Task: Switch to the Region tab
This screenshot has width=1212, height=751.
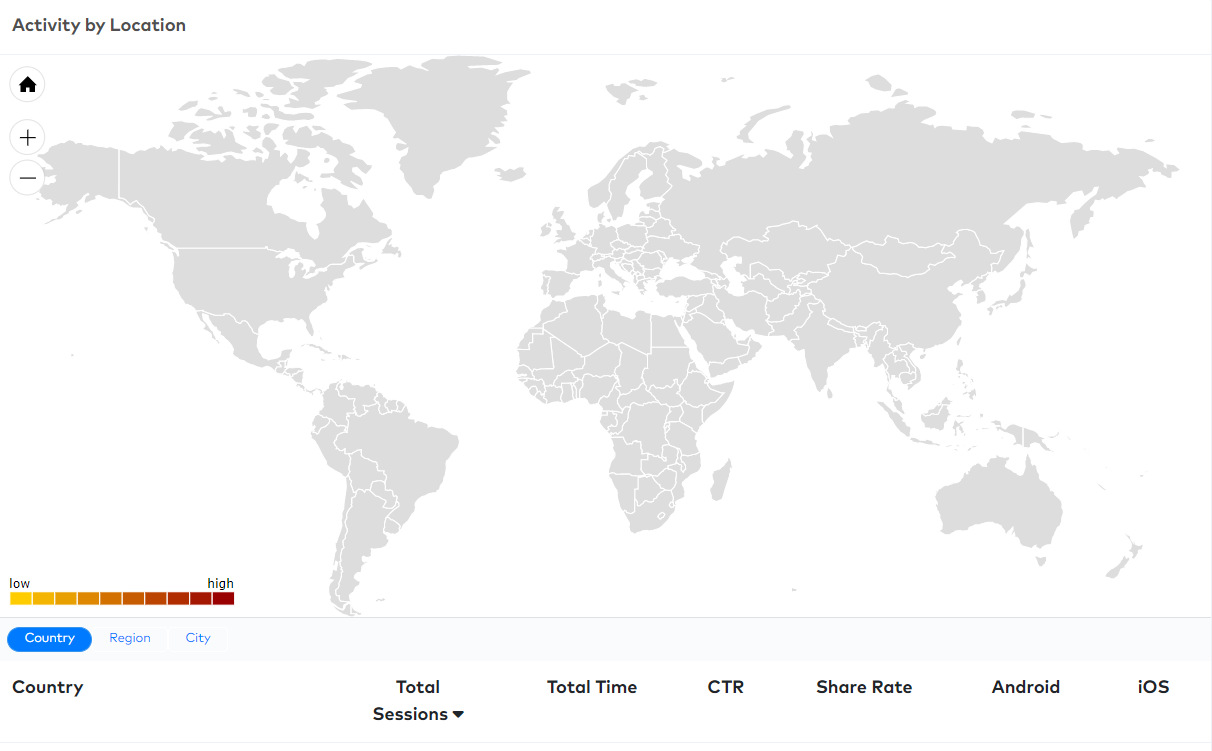Action: tap(130, 639)
